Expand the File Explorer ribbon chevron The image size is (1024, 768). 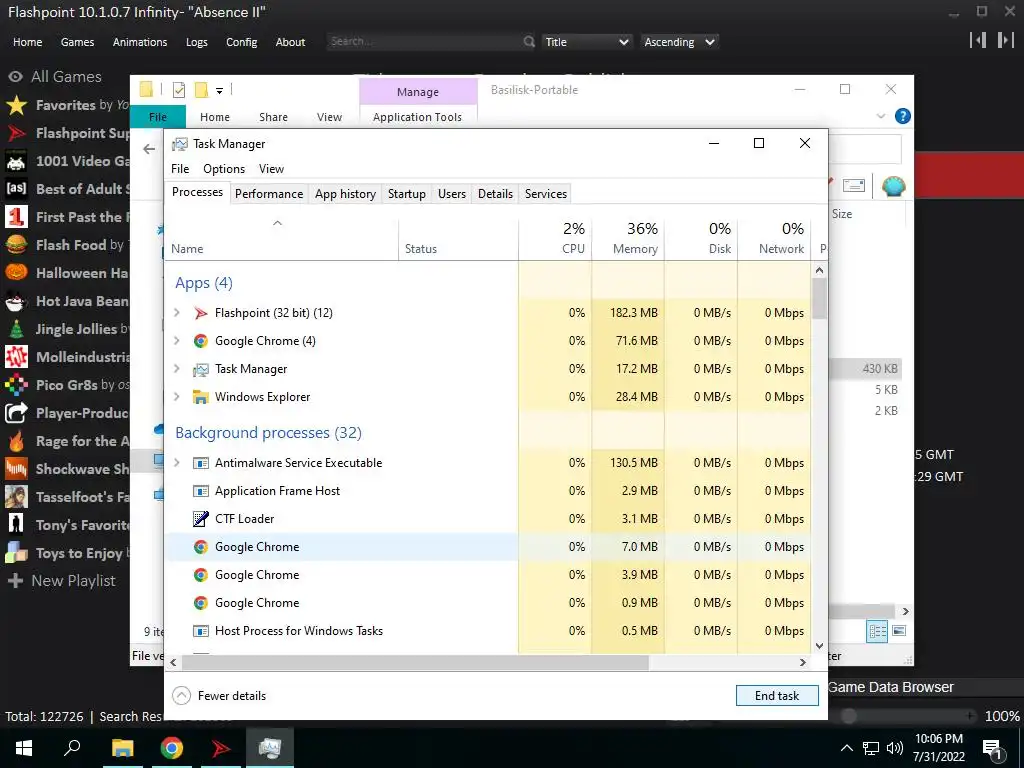[881, 116]
